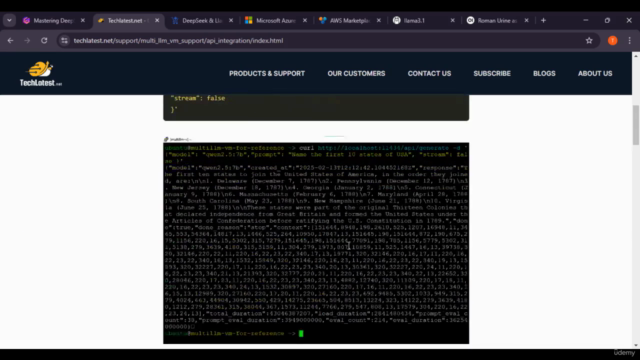The width and height of the screenshot is (640, 360).
Task: Open About Us page
Action: [x=595, y=73]
